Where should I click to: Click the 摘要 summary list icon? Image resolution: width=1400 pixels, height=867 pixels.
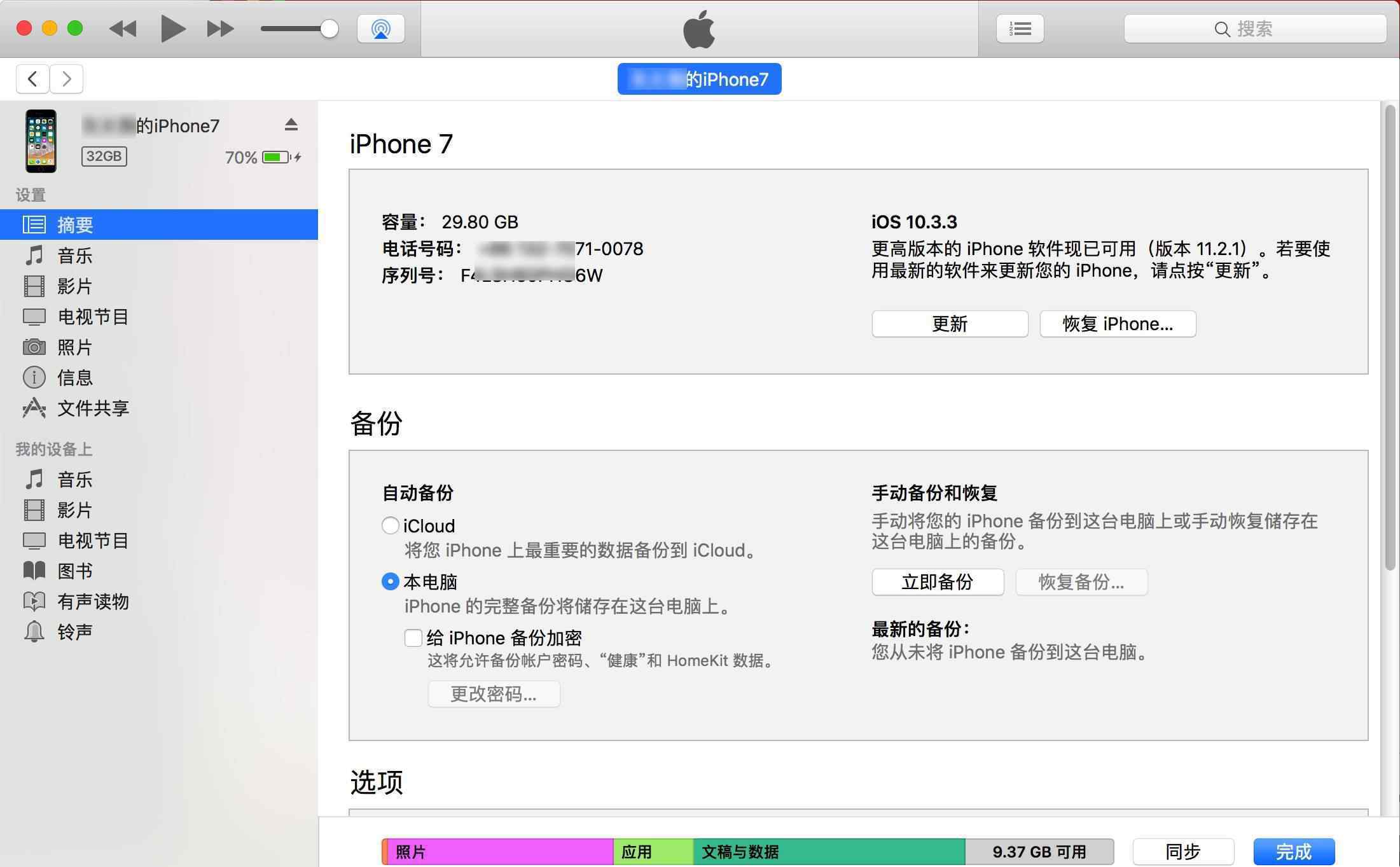[x=34, y=225]
